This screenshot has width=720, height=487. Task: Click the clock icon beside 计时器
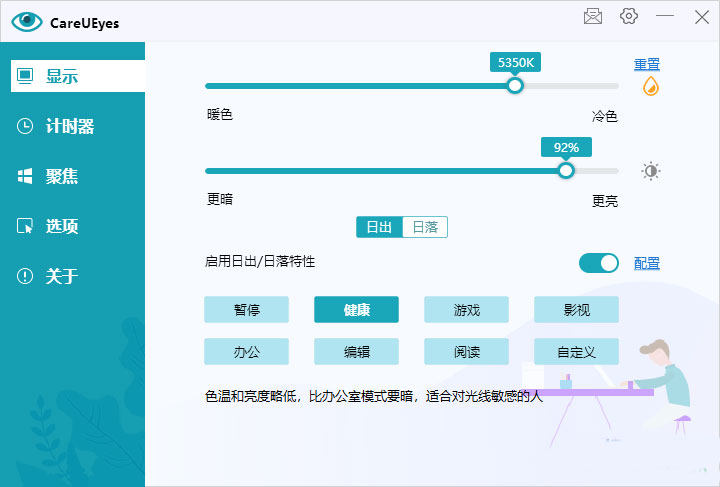[x=25, y=126]
